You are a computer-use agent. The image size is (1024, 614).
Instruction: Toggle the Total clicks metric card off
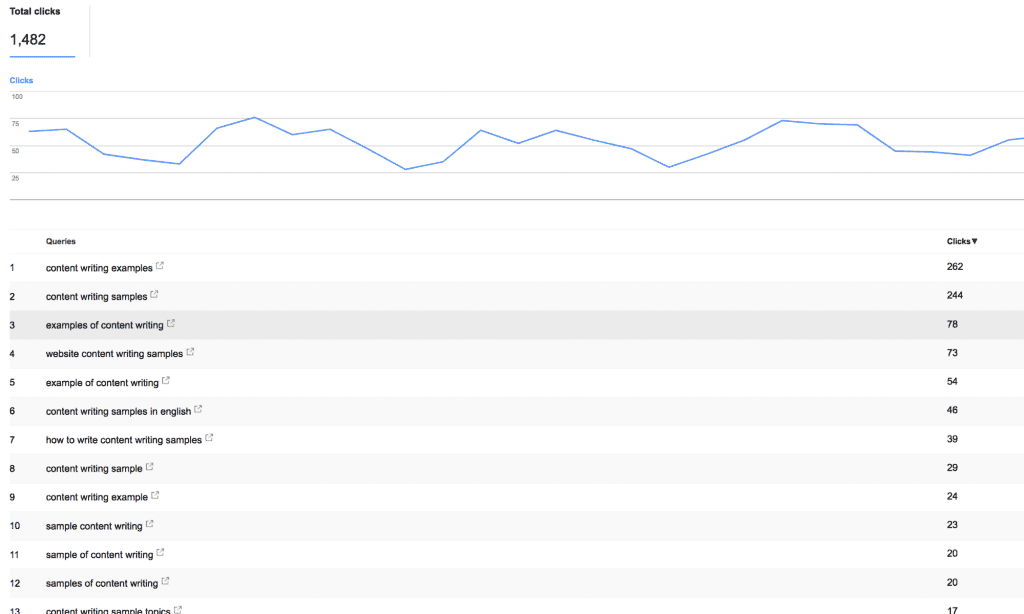coord(42,30)
